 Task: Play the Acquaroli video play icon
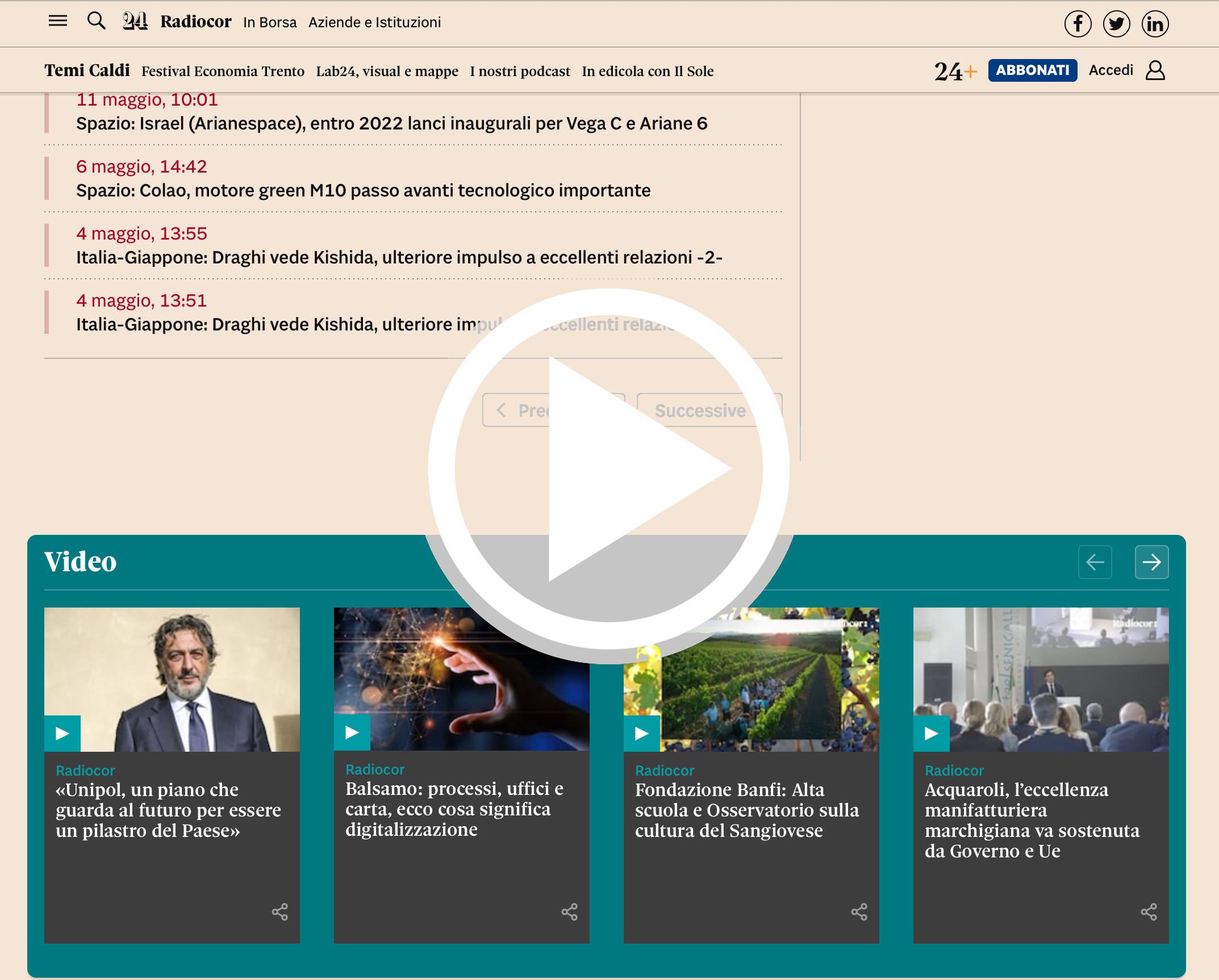pos(932,733)
